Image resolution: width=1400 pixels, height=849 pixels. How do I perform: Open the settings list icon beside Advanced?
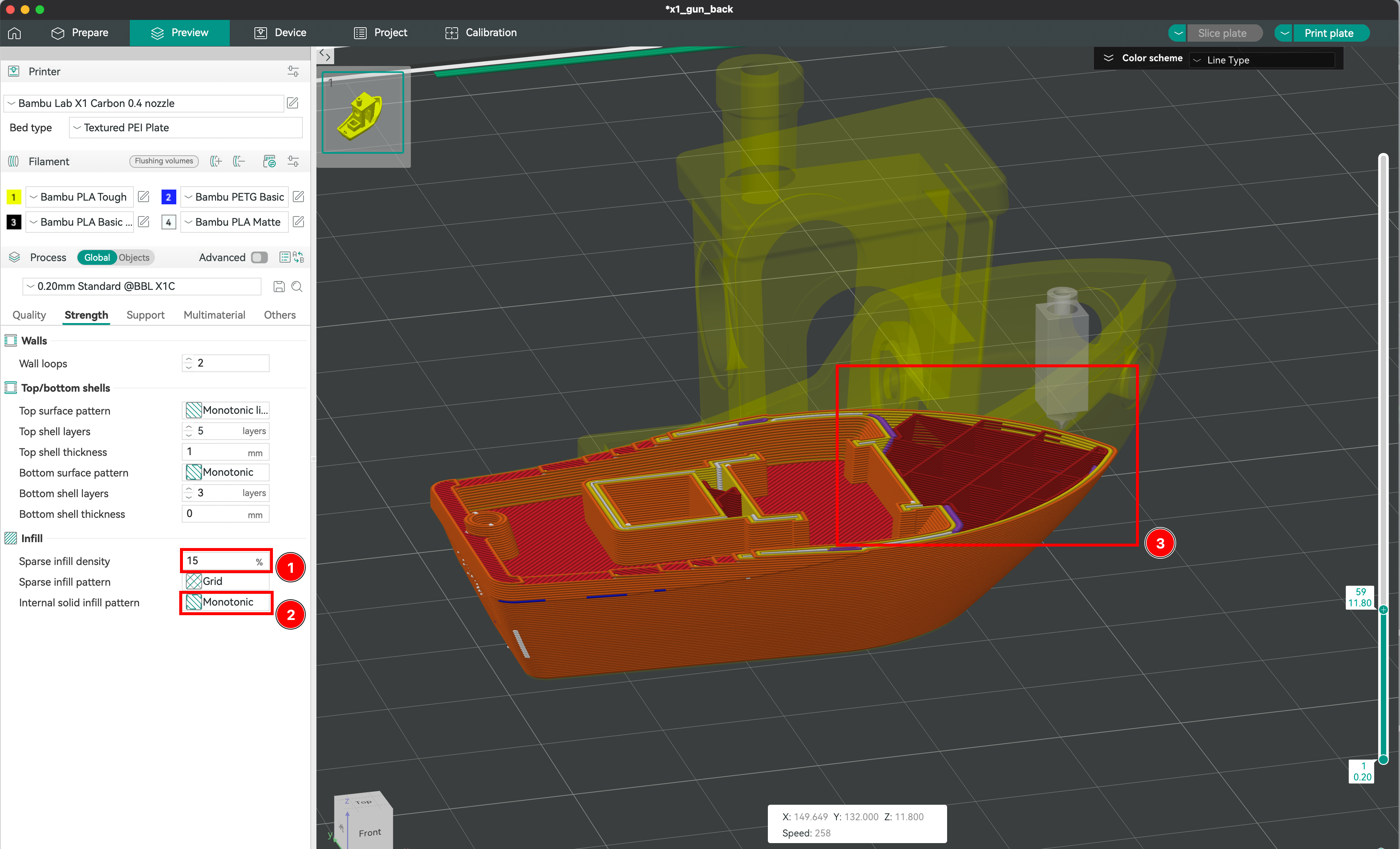(285, 257)
